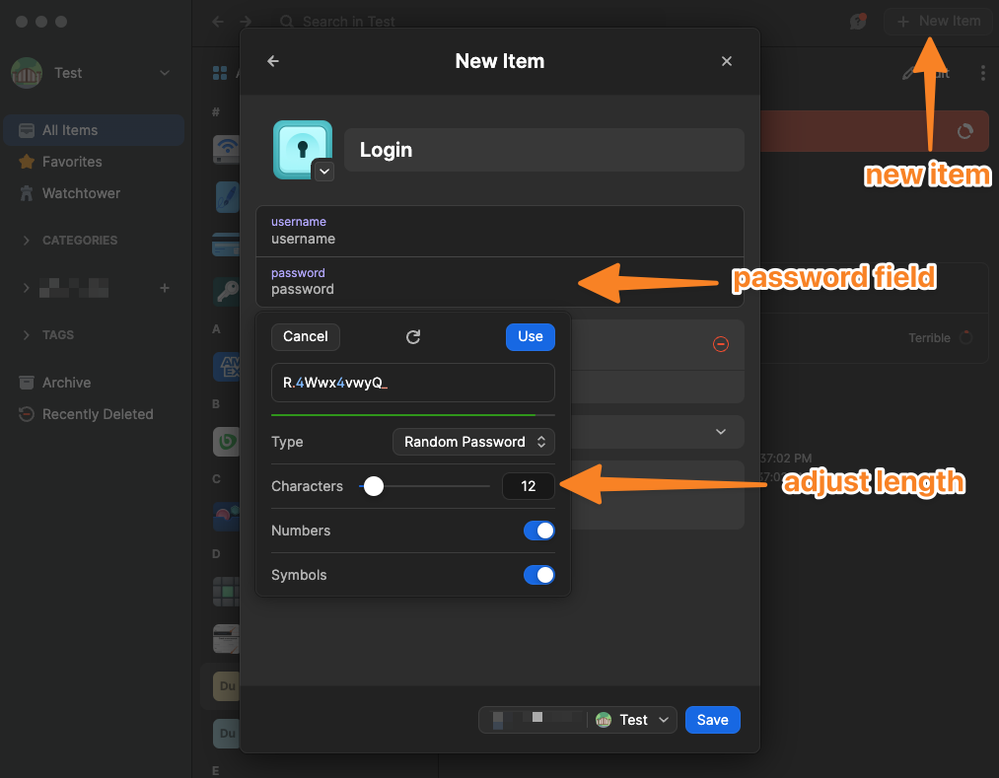Screen dimensions: 999x778
Task: Select All Items in the sidebar
Action: [x=70, y=130]
